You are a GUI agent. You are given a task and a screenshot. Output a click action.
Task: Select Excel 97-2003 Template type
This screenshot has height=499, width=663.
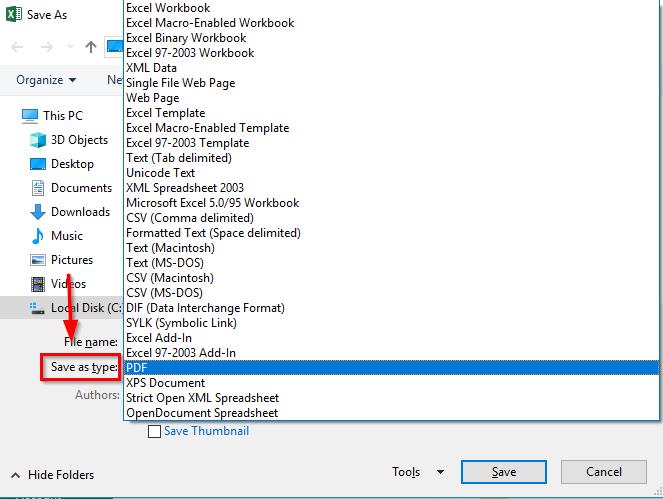pyautogui.click(x=392, y=143)
